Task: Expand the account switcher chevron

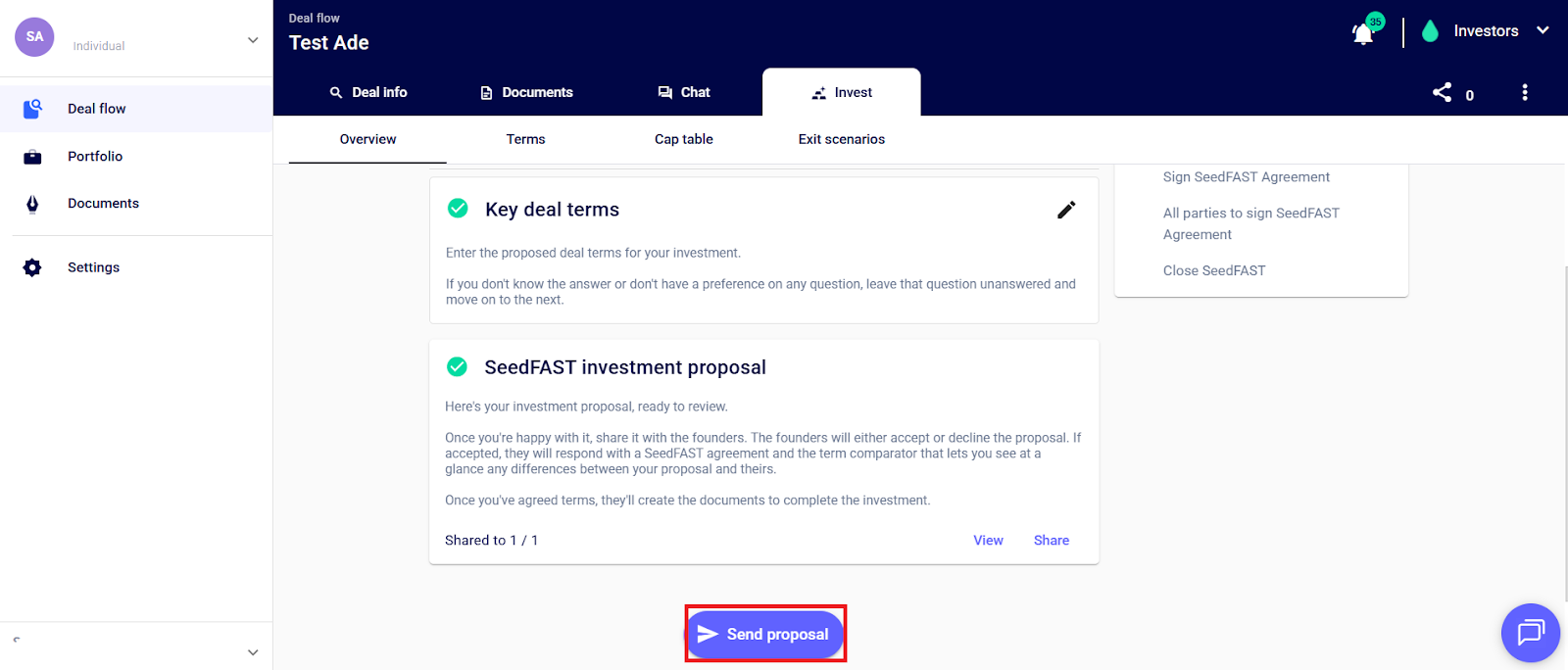Action: point(253,40)
